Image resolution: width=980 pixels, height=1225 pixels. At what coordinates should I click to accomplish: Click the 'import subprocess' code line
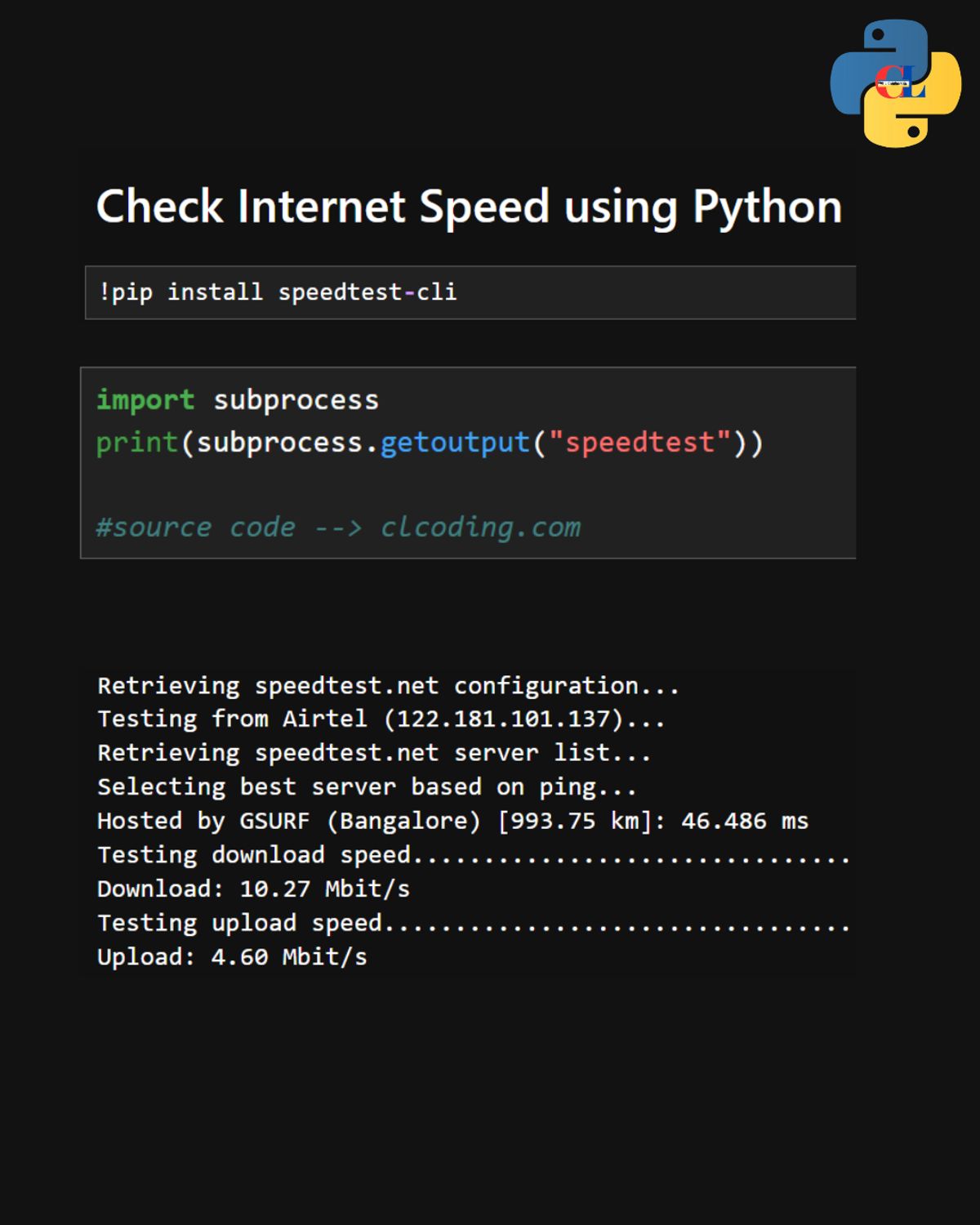point(238,400)
